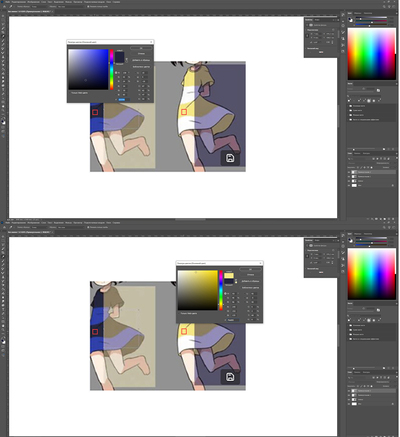Click the blue picker's rainbow hue strip

coord(112,70)
